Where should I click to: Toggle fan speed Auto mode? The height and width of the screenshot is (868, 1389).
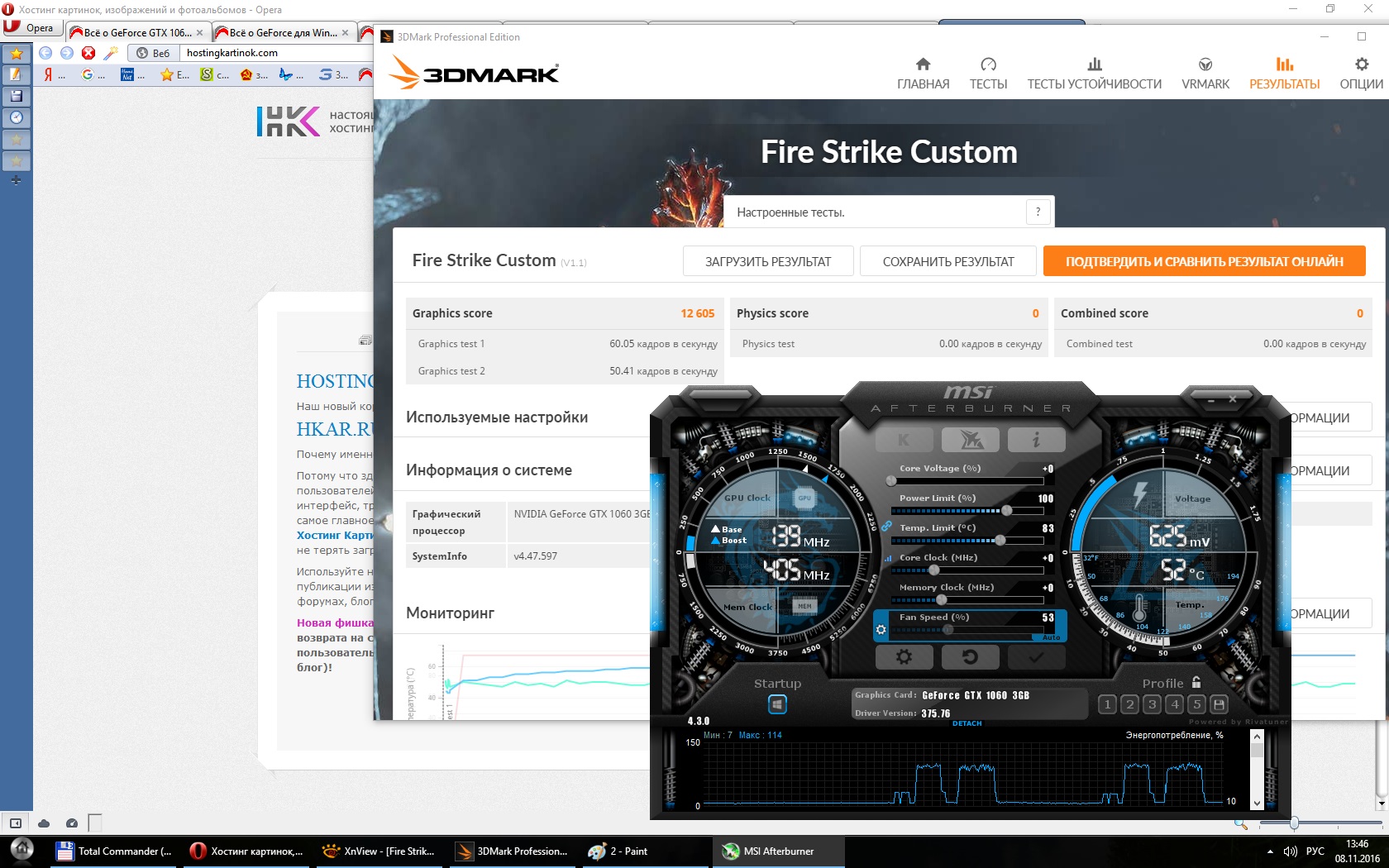(x=1051, y=637)
